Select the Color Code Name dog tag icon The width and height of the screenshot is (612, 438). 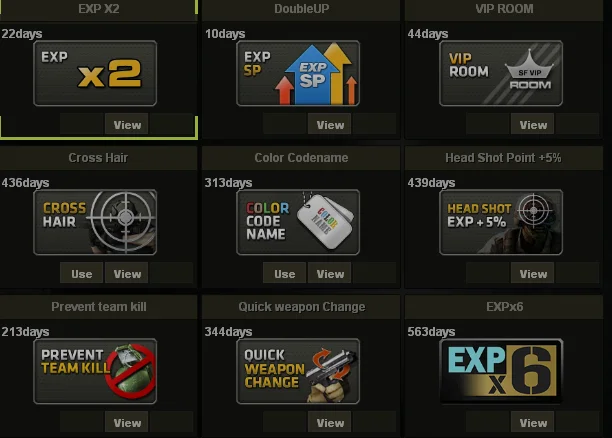pos(298,223)
